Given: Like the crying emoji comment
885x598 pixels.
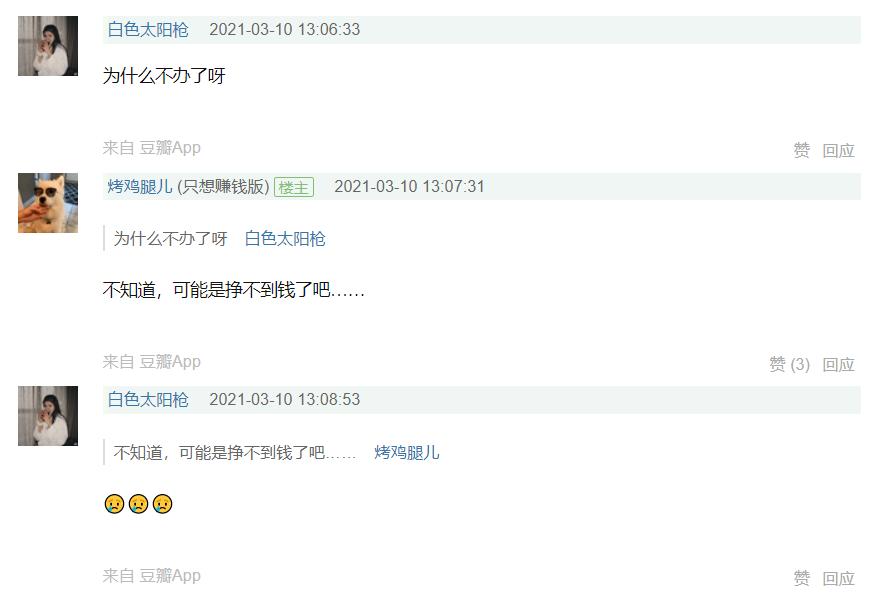Looking at the screenshot, I should point(801,578).
